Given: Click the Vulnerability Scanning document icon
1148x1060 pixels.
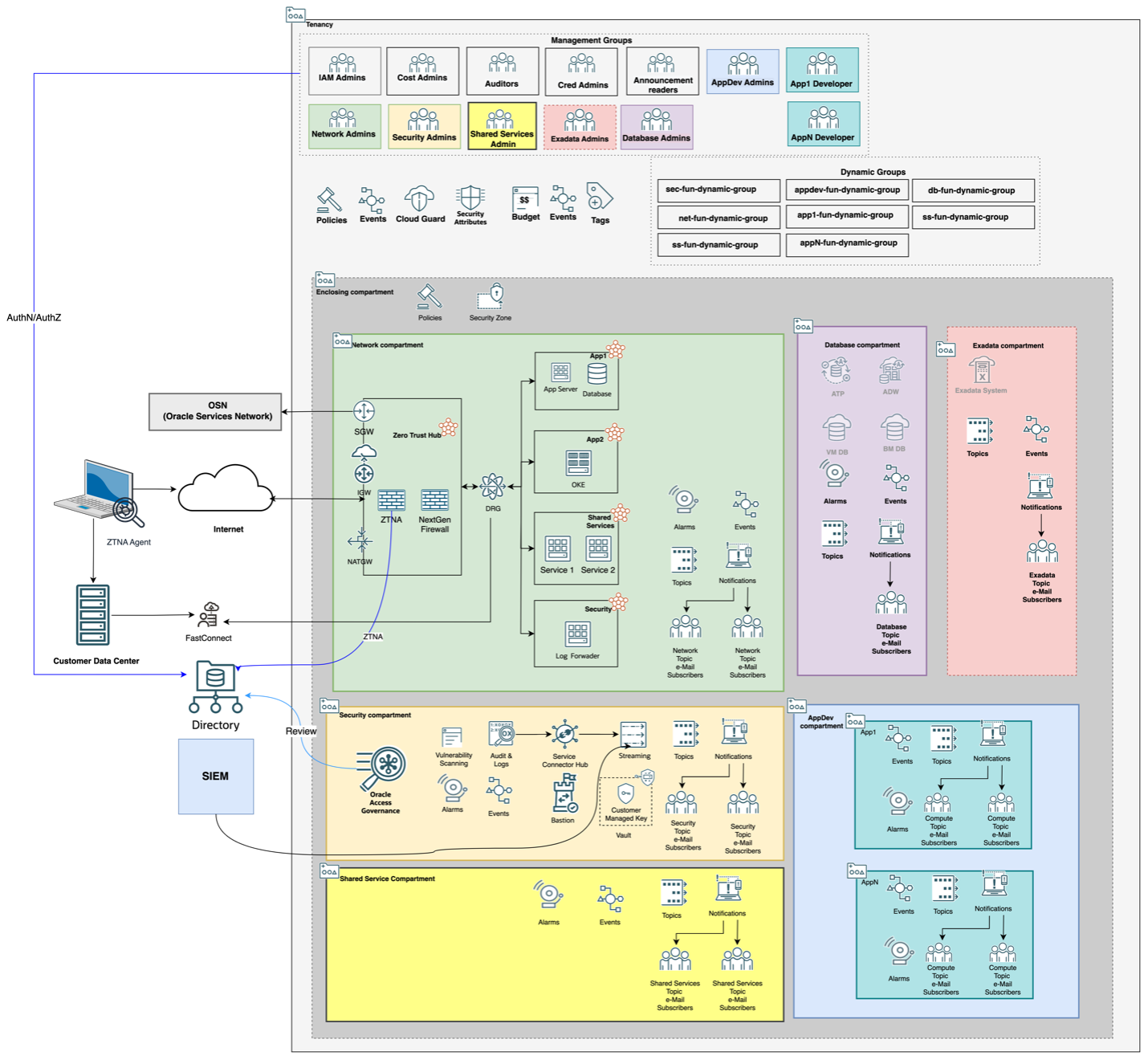Looking at the screenshot, I should 454,736.
